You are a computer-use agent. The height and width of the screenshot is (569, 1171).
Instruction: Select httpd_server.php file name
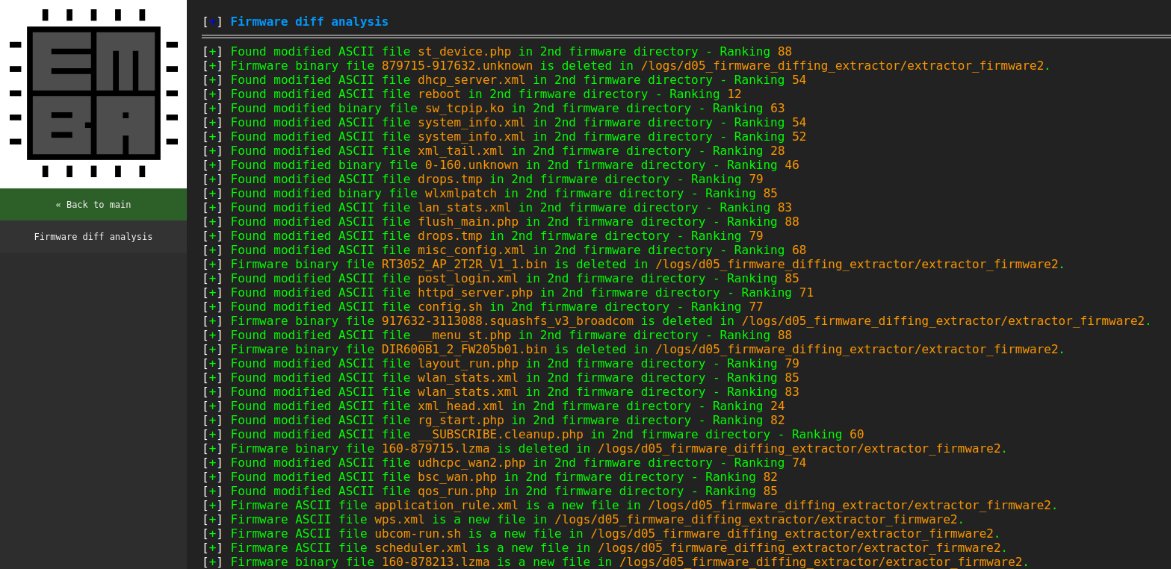[x=476, y=293]
